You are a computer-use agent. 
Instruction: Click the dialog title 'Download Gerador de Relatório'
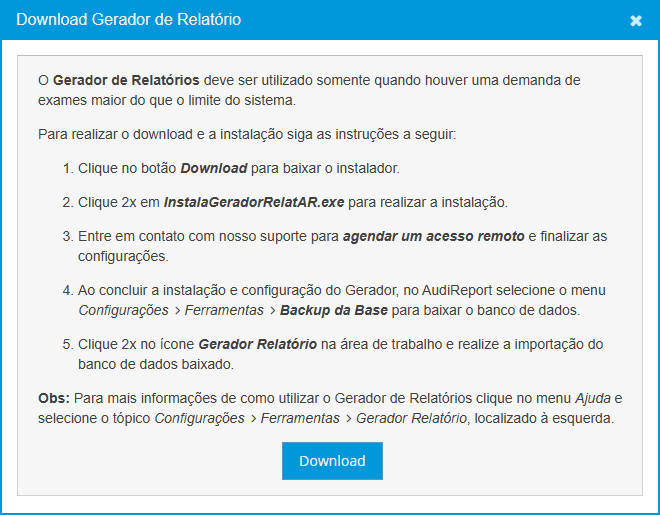[x=128, y=19]
